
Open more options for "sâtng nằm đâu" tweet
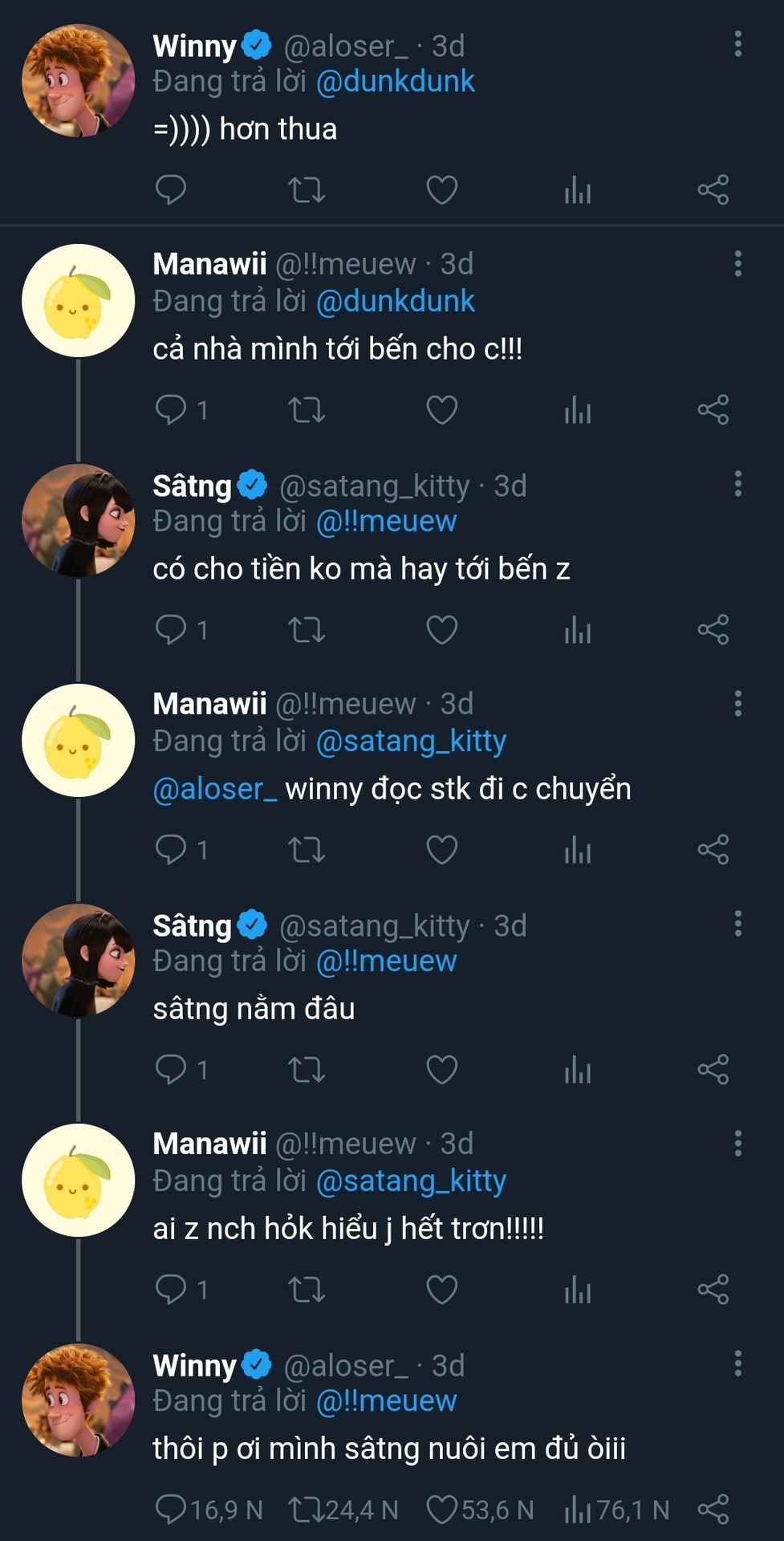click(x=737, y=924)
